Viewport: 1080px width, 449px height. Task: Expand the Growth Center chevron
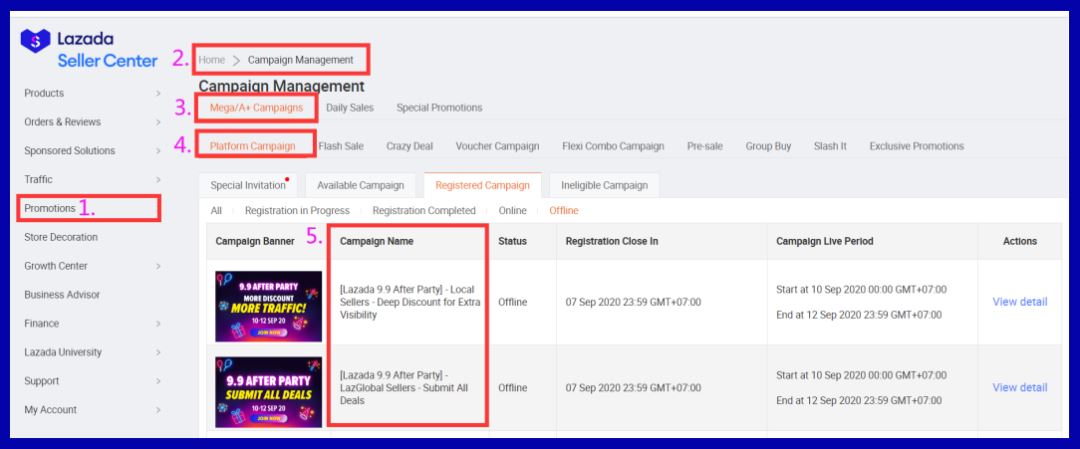158,266
